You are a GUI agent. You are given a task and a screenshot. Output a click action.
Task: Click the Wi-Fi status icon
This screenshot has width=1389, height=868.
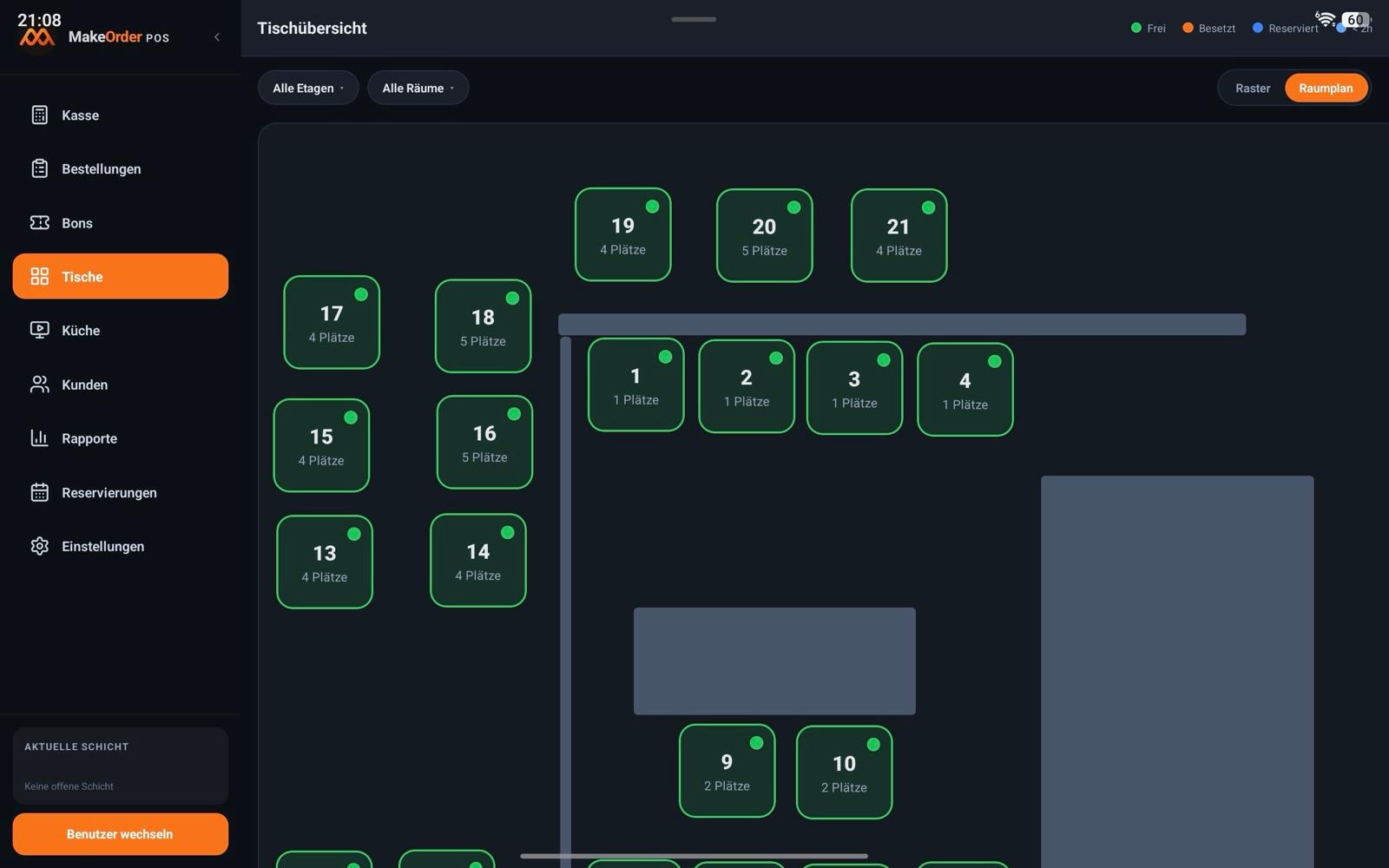[x=1326, y=18]
